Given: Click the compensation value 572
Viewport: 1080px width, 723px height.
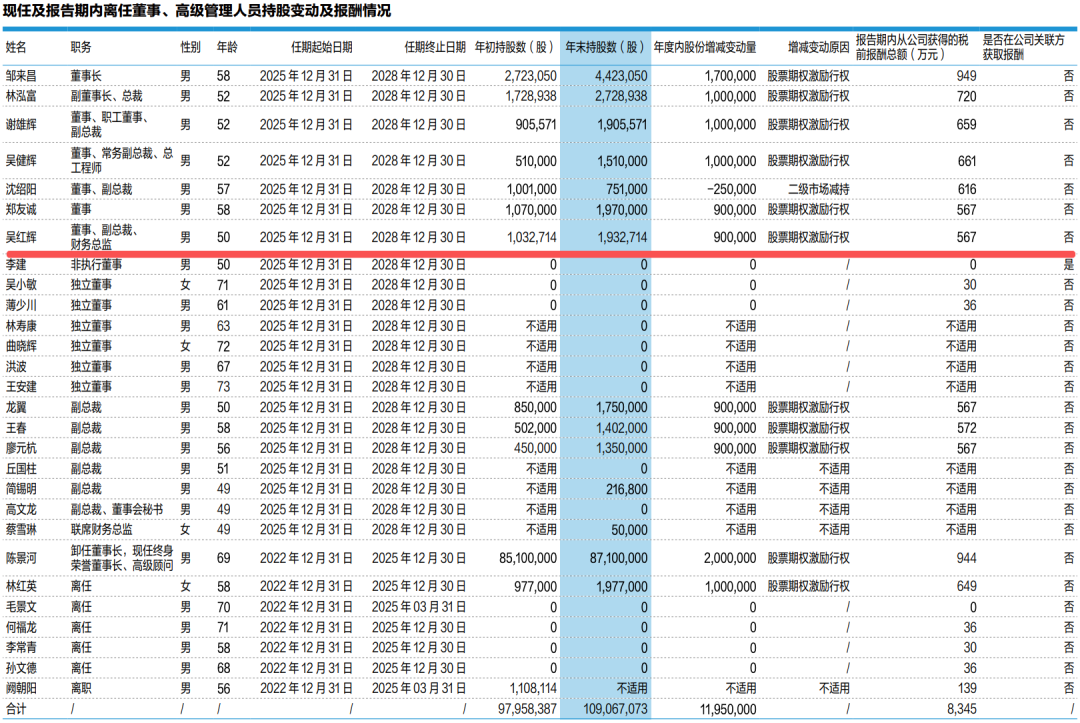Looking at the screenshot, I should click(966, 428).
